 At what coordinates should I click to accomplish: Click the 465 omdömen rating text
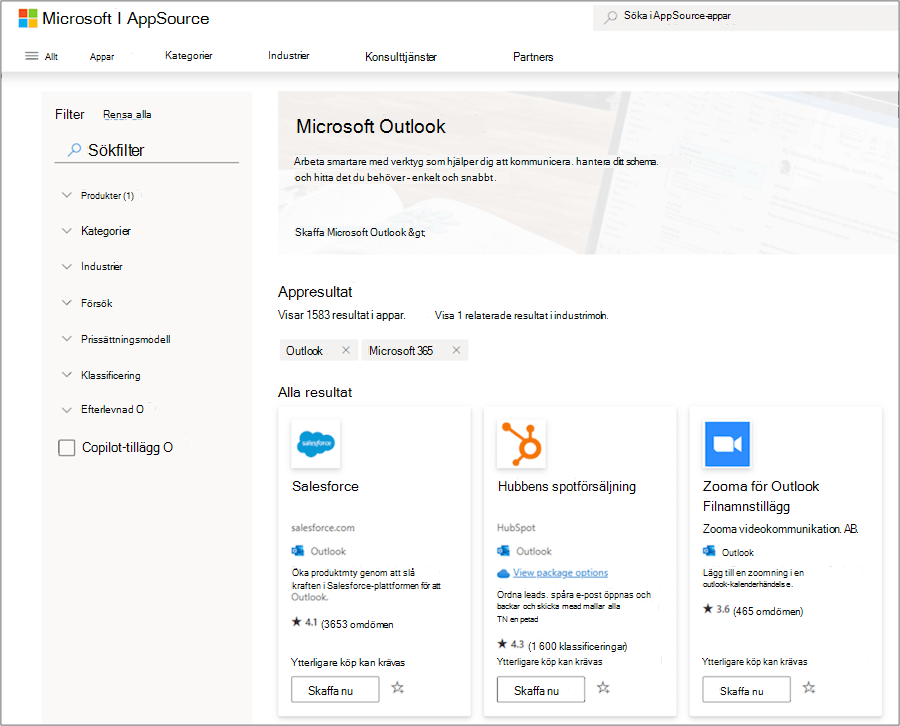pos(768,611)
